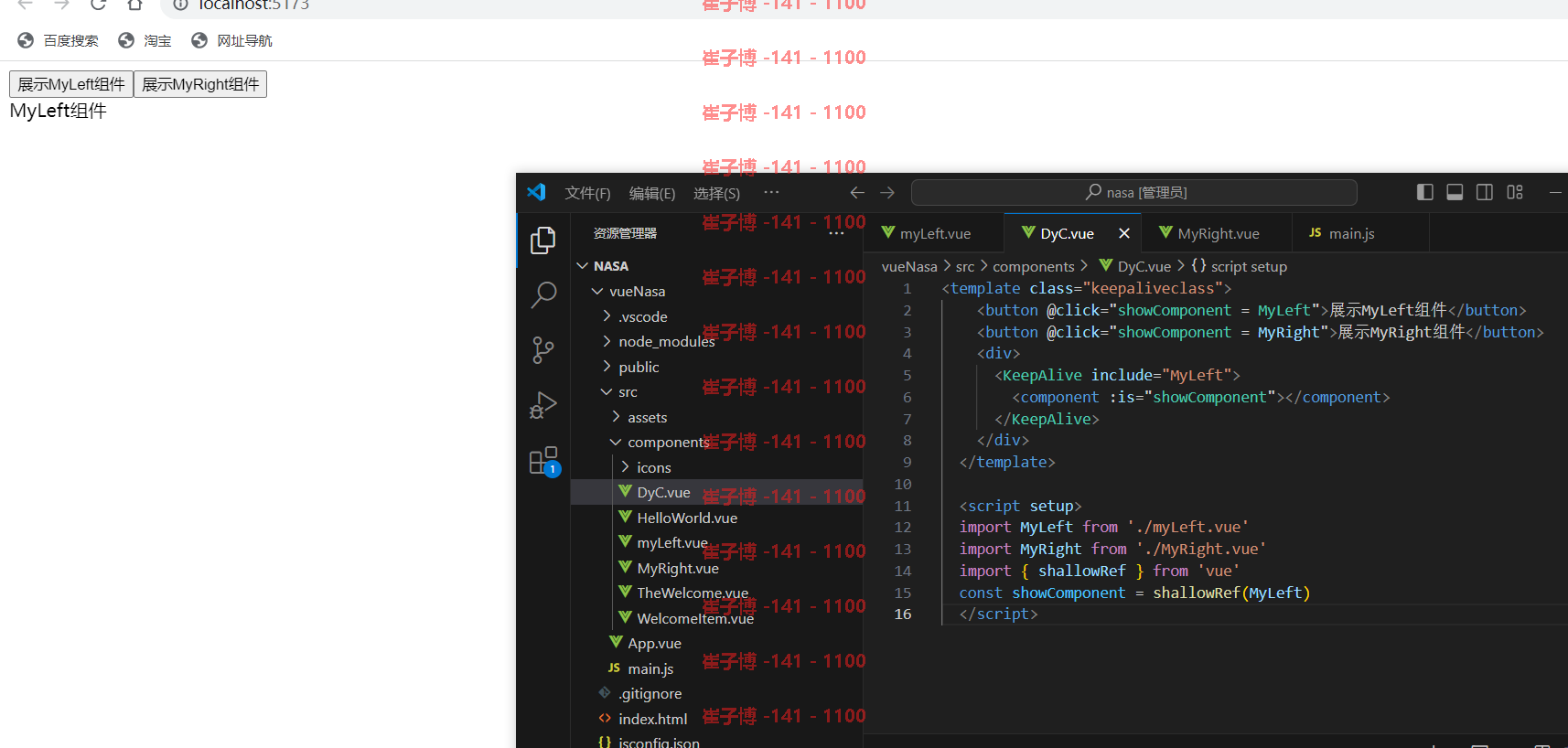Open the Run and Debug view

tap(543, 405)
